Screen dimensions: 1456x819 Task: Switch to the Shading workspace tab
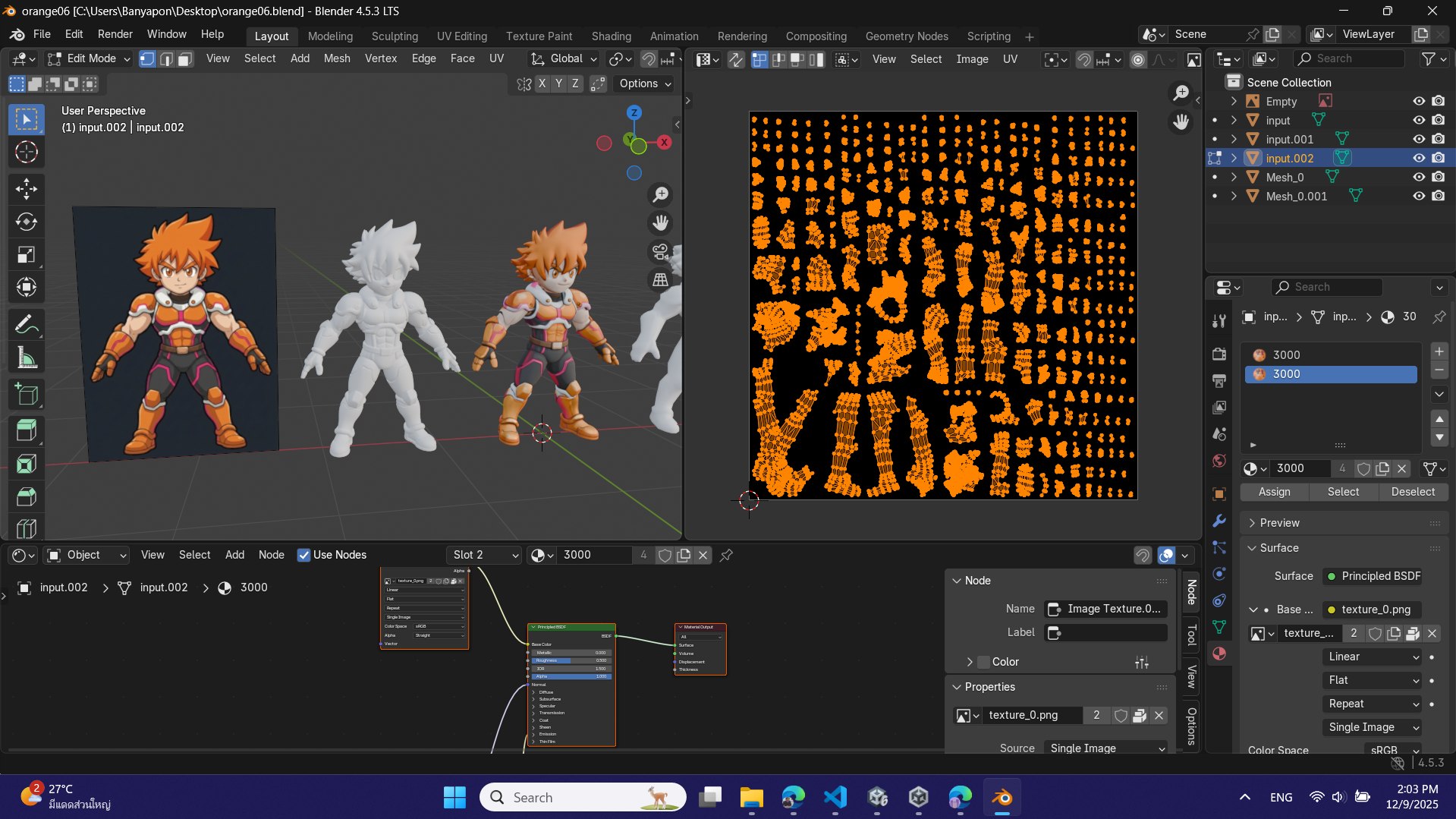(611, 36)
